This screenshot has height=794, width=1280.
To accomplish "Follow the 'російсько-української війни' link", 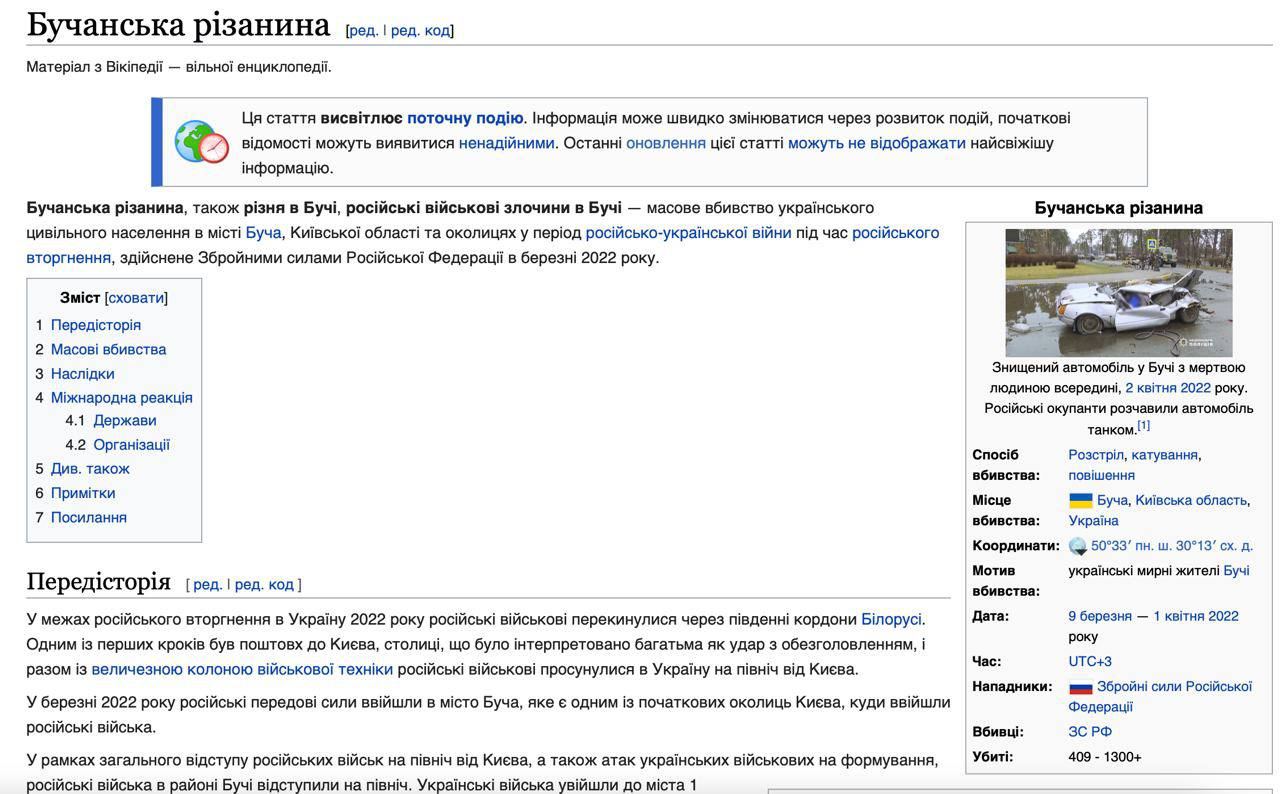I will pos(688,232).
